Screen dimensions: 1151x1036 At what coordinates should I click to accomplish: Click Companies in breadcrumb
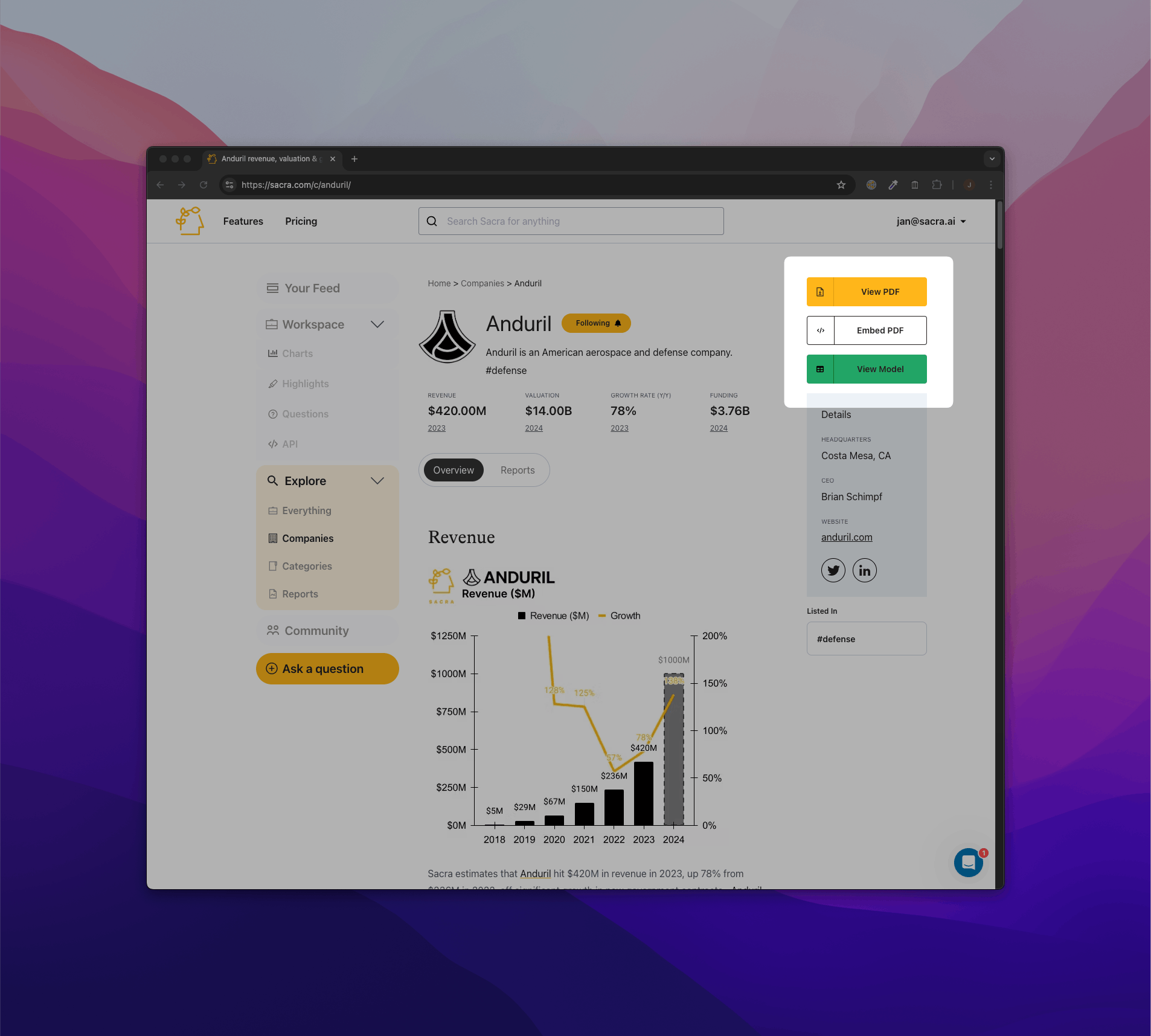(x=483, y=283)
